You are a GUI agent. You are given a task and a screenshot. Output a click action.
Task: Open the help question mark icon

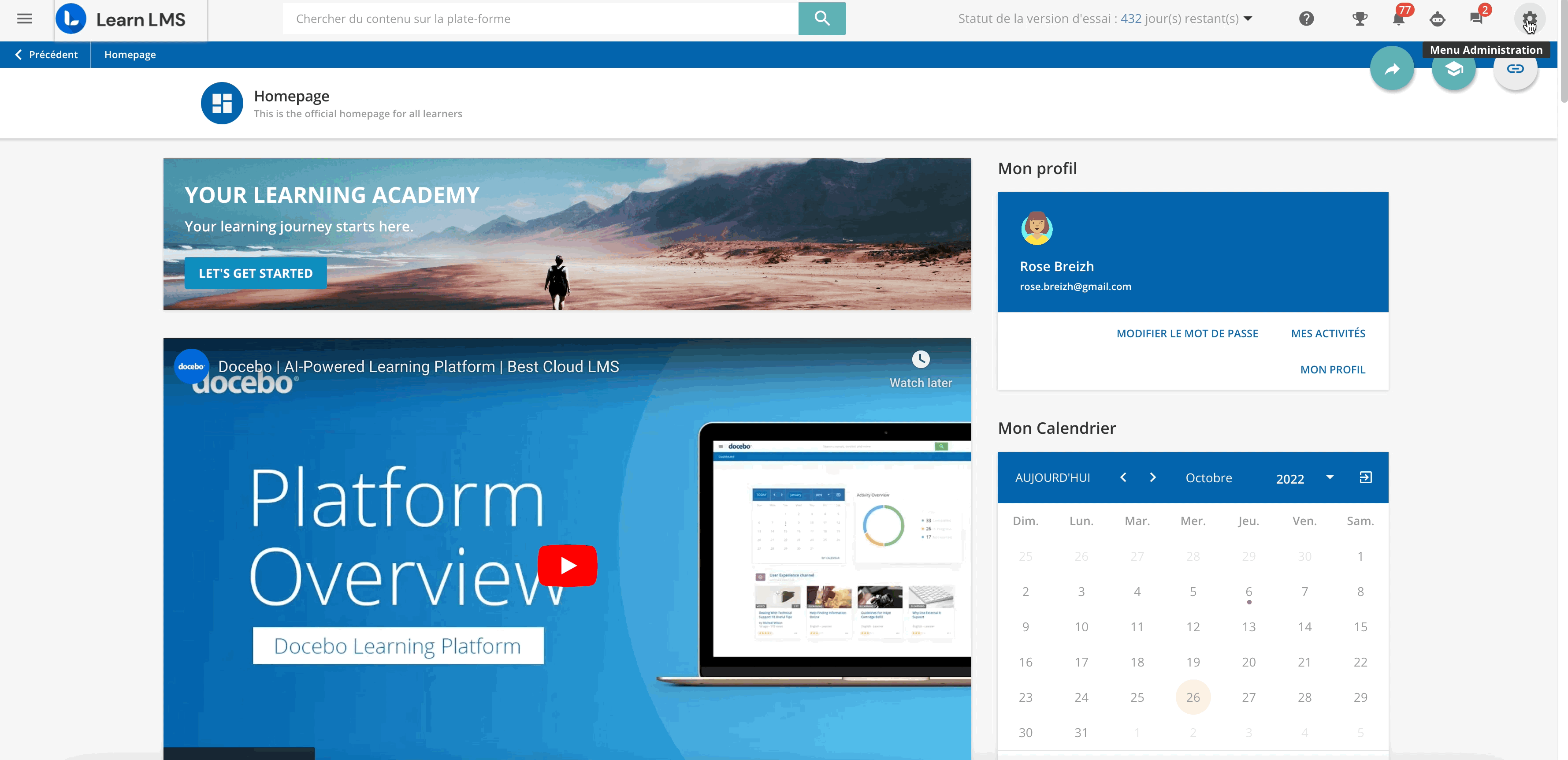pyautogui.click(x=1306, y=19)
